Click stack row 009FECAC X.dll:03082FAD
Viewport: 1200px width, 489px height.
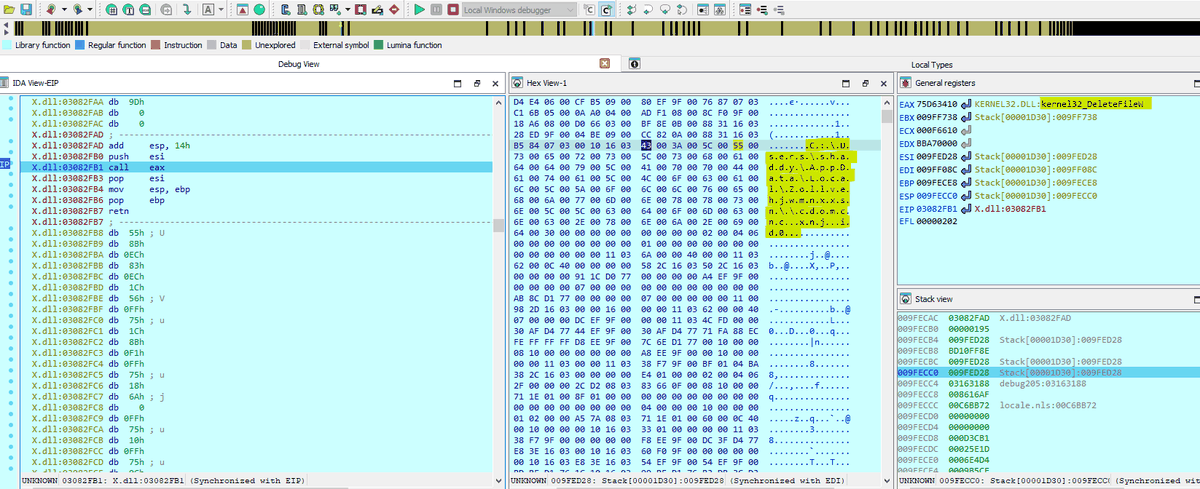(1048, 317)
